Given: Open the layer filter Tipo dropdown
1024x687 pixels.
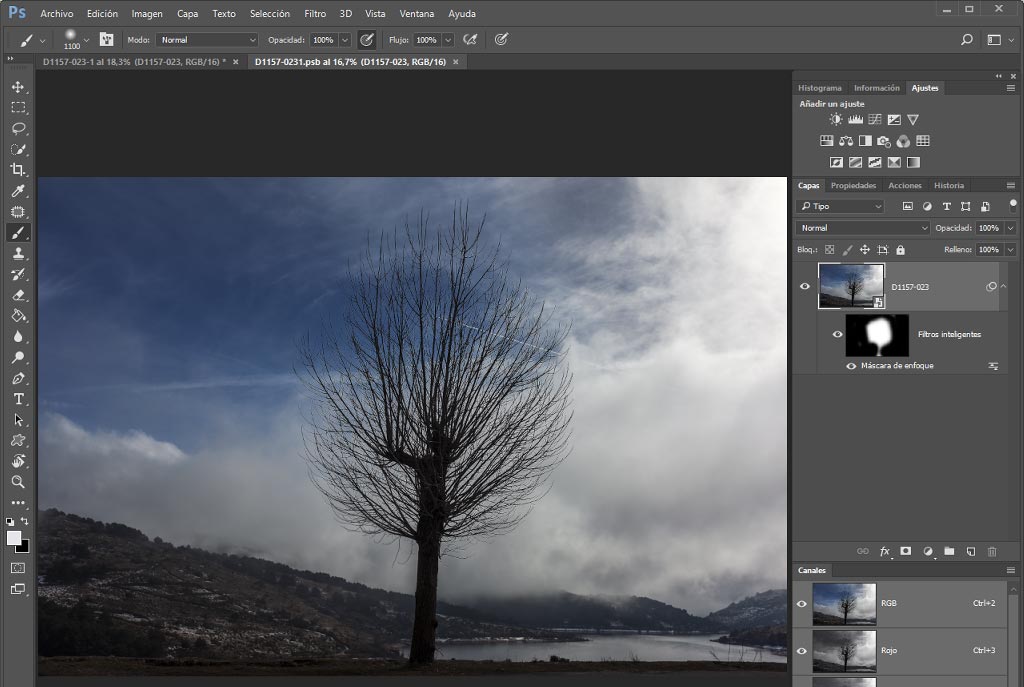Looking at the screenshot, I should 840,206.
